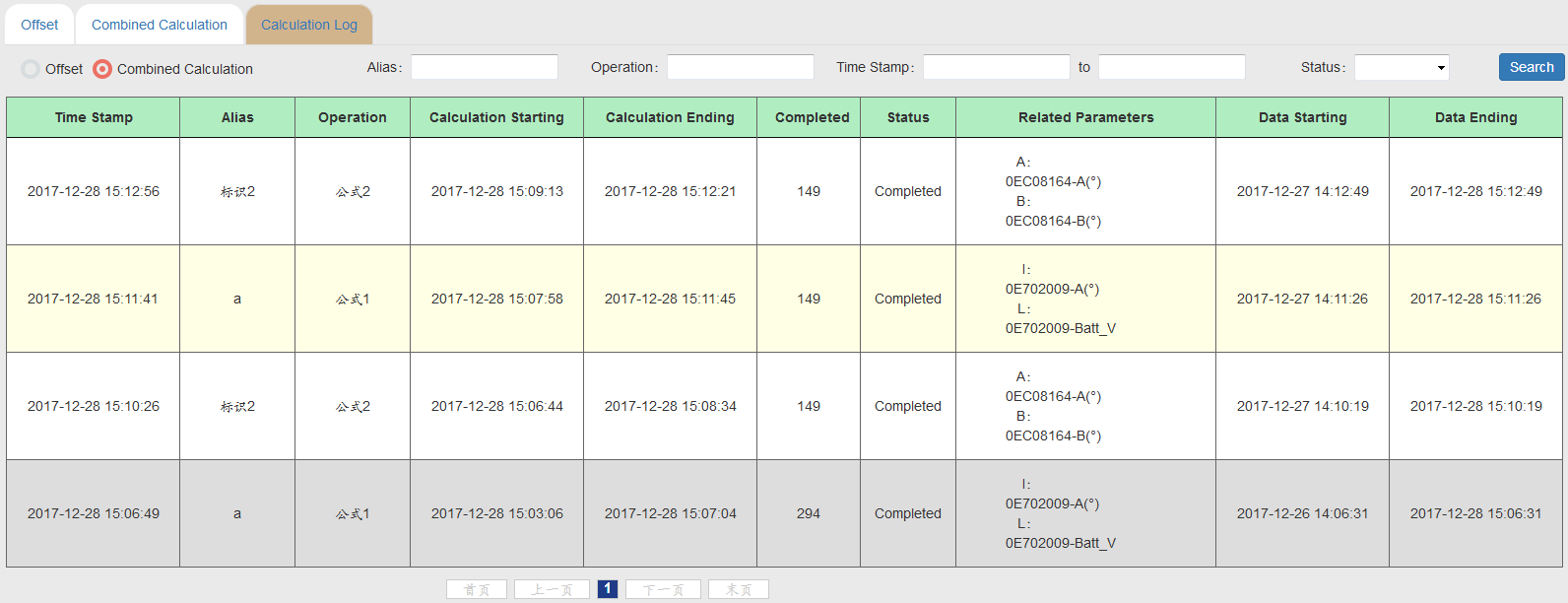Open the Status dropdown
1568x603 pixels.
pos(1402,67)
